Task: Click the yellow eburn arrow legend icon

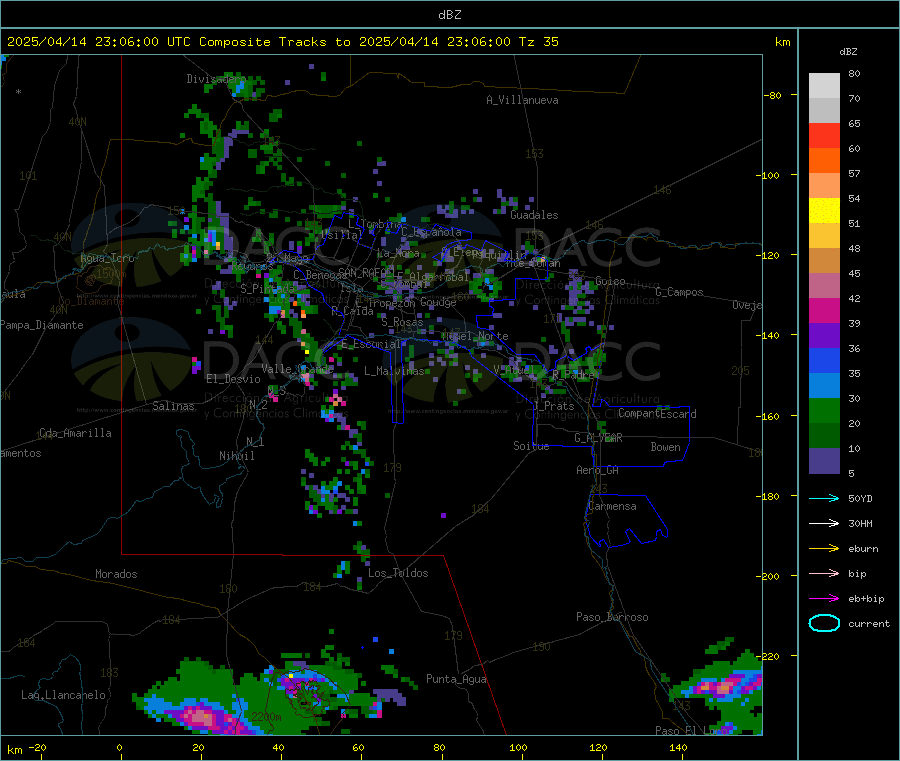Action: (824, 549)
